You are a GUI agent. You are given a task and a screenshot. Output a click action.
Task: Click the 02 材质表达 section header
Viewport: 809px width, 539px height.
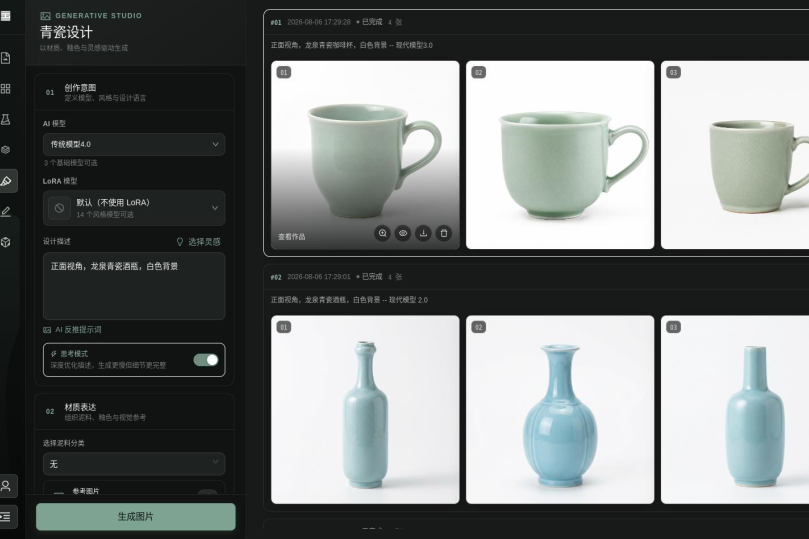(x=134, y=412)
